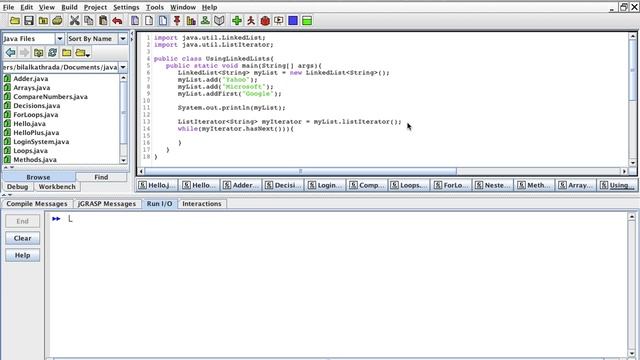This screenshot has height=360, width=640.
Task: Select the Find tab in browser
Action: tap(101, 177)
